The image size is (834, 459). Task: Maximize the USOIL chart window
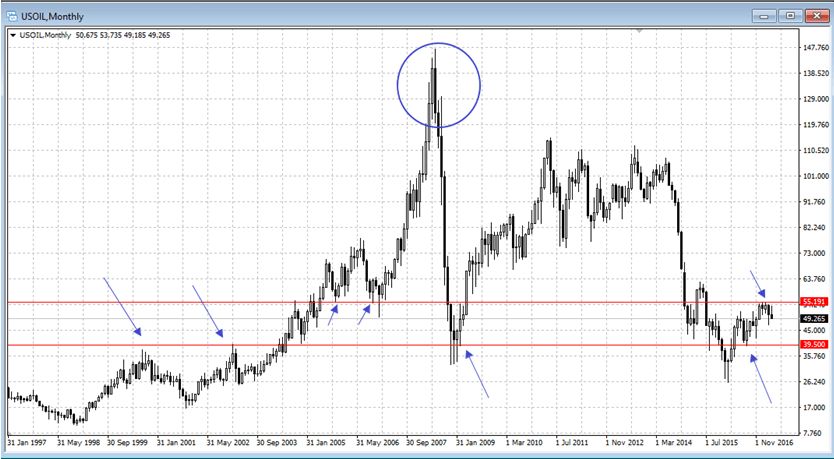pyautogui.click(x=790, y=16)
